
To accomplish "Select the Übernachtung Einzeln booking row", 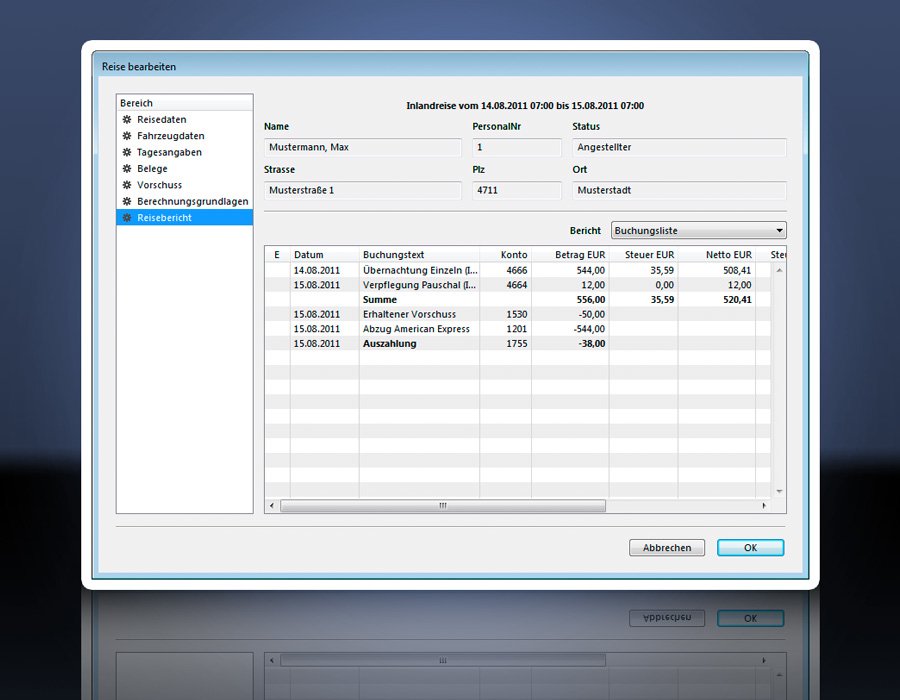I will tap(419, 270).
